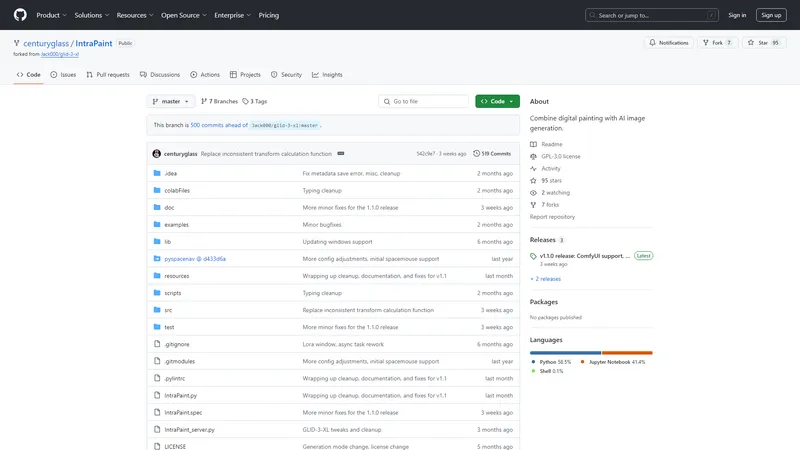The width and height of the screenshot is (800, 450).
Task: Show the + 2 releases link
Action: click(x=545, y=279)
